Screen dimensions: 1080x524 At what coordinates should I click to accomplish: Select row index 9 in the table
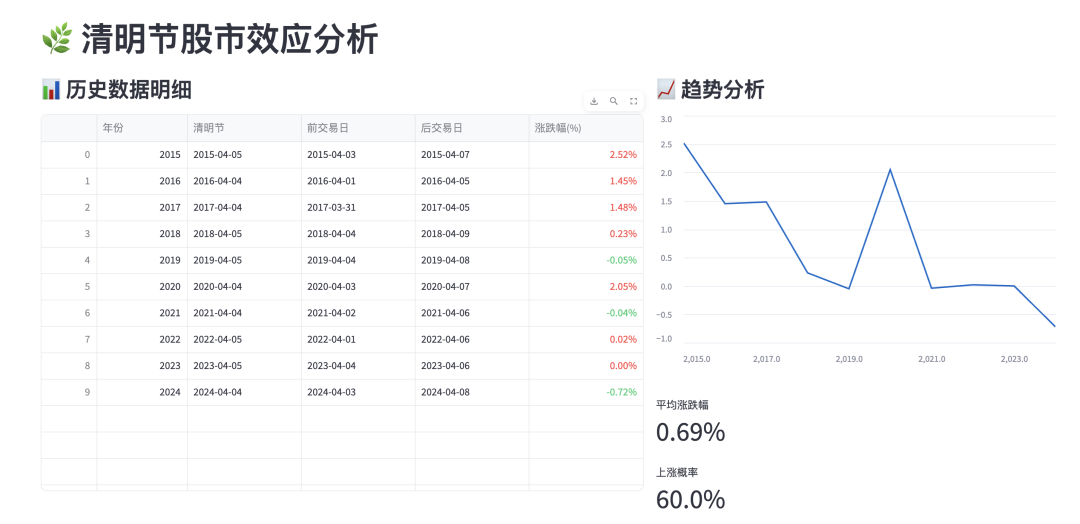[x=69, y=392]
